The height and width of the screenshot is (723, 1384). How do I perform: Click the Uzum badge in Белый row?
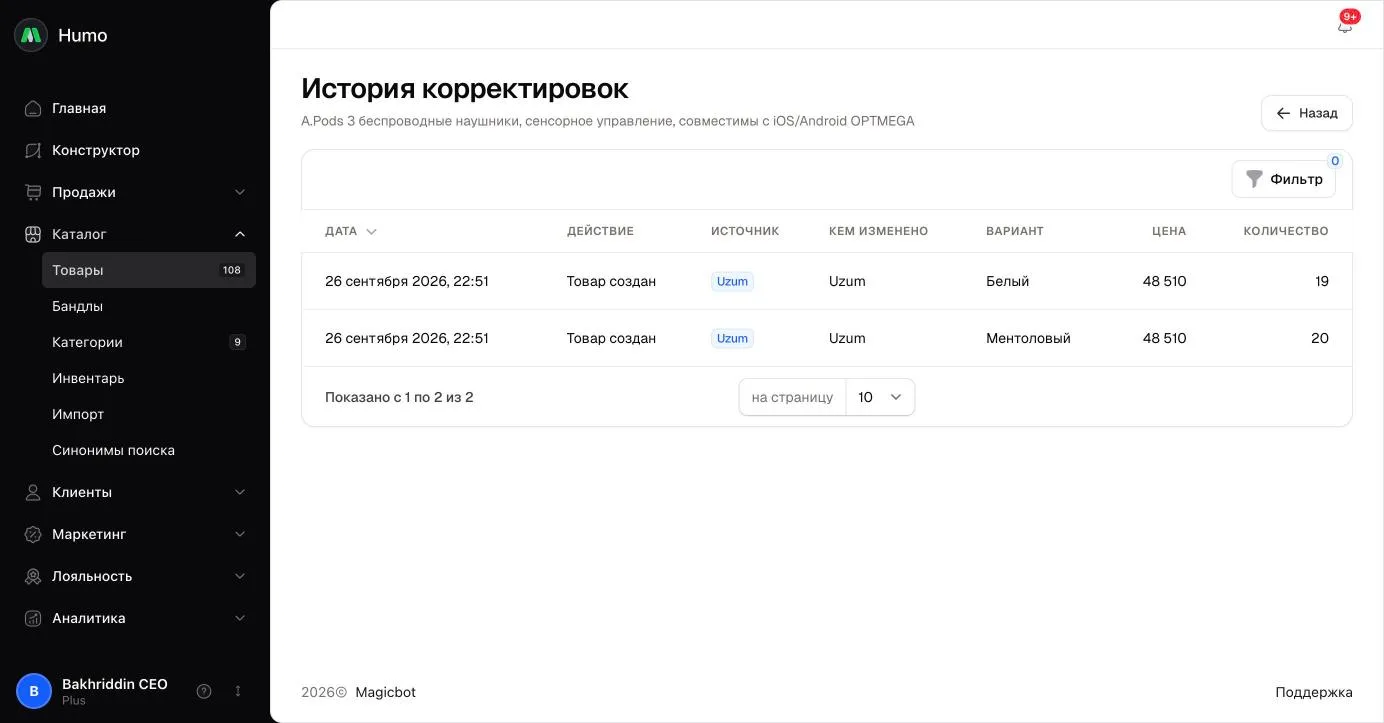(x=732, y=281)
